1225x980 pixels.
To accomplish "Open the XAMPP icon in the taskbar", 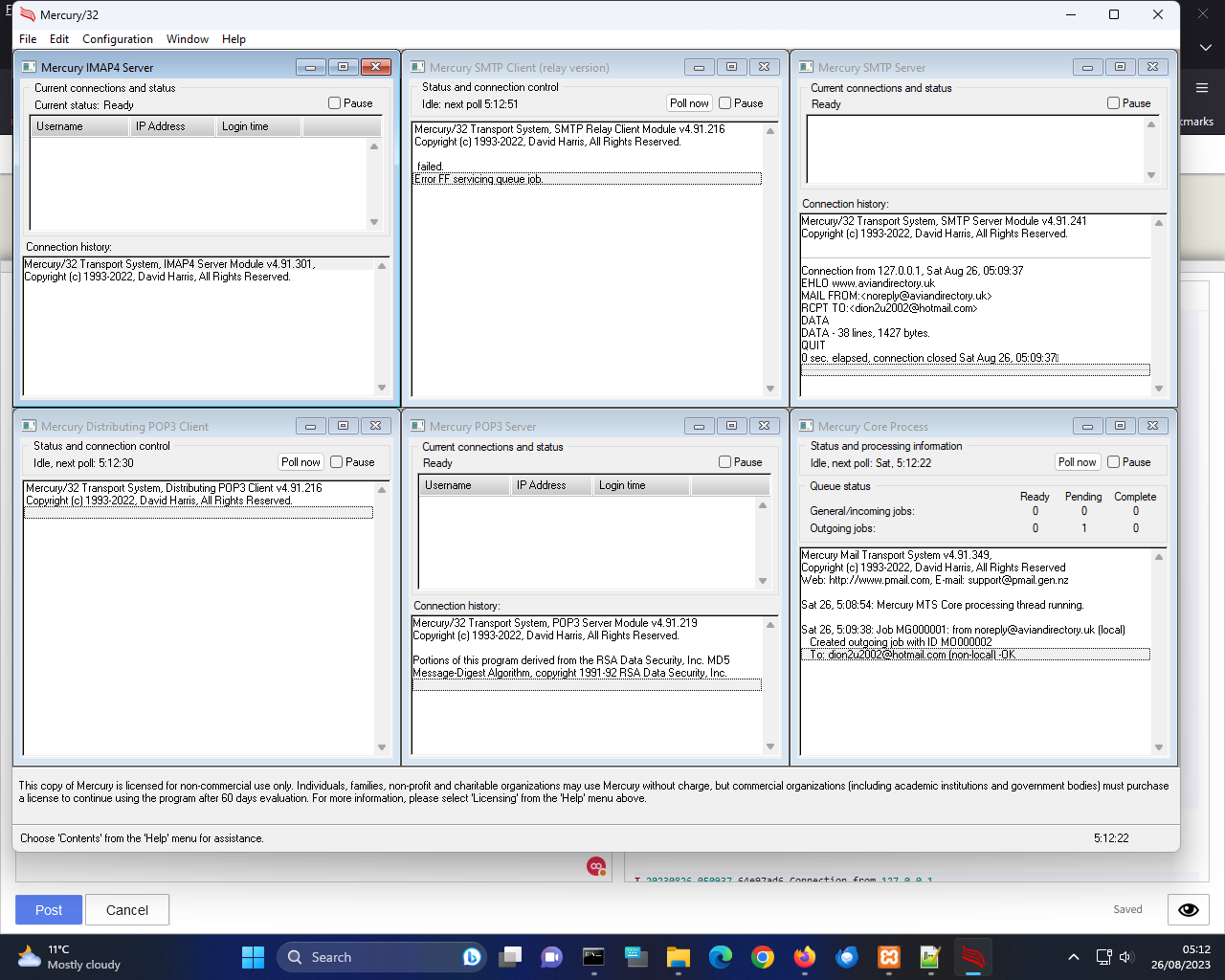I will [x=889, y=957].
